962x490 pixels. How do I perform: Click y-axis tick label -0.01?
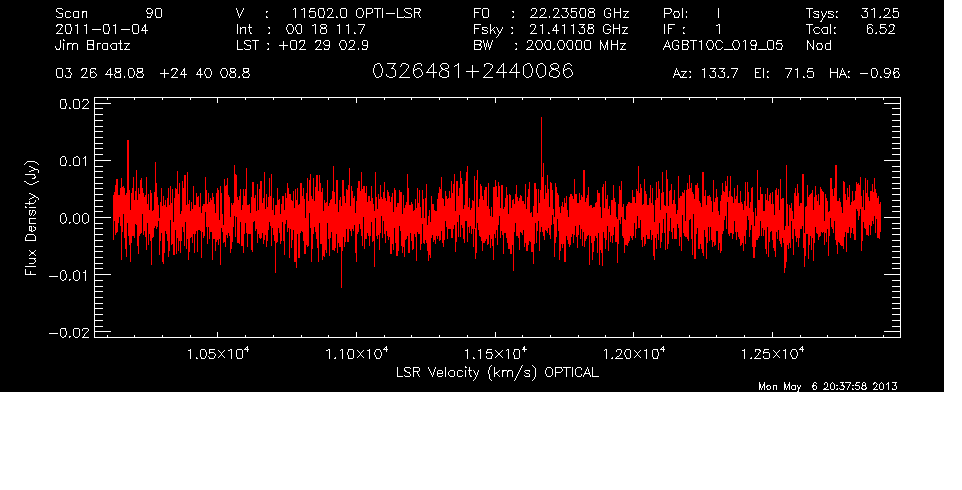tap(68, 275)
